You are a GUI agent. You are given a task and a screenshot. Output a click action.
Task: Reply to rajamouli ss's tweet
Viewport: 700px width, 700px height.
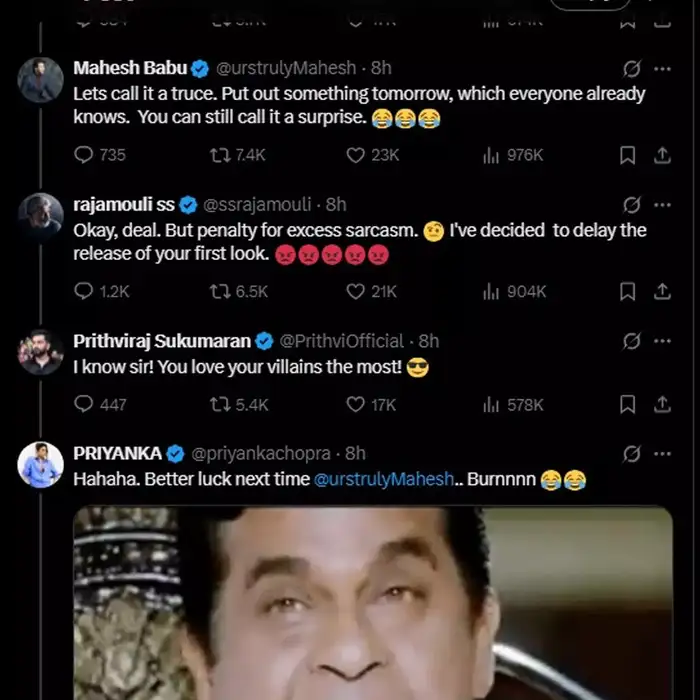pos(85,291)
